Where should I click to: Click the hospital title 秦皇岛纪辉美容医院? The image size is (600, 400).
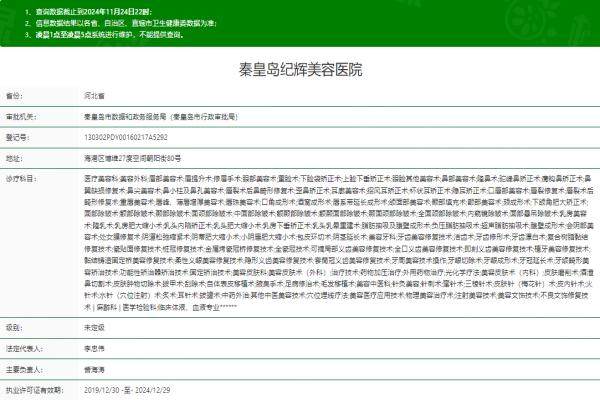[299, 70]
